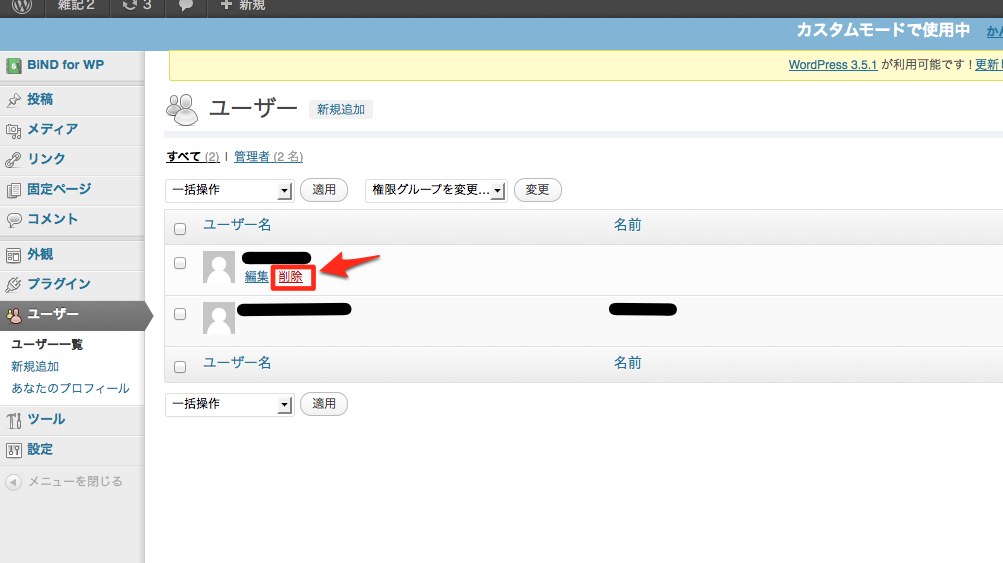Check the first user's row checkbox
Screen dimensions: 1003x563
click(180, 263)
